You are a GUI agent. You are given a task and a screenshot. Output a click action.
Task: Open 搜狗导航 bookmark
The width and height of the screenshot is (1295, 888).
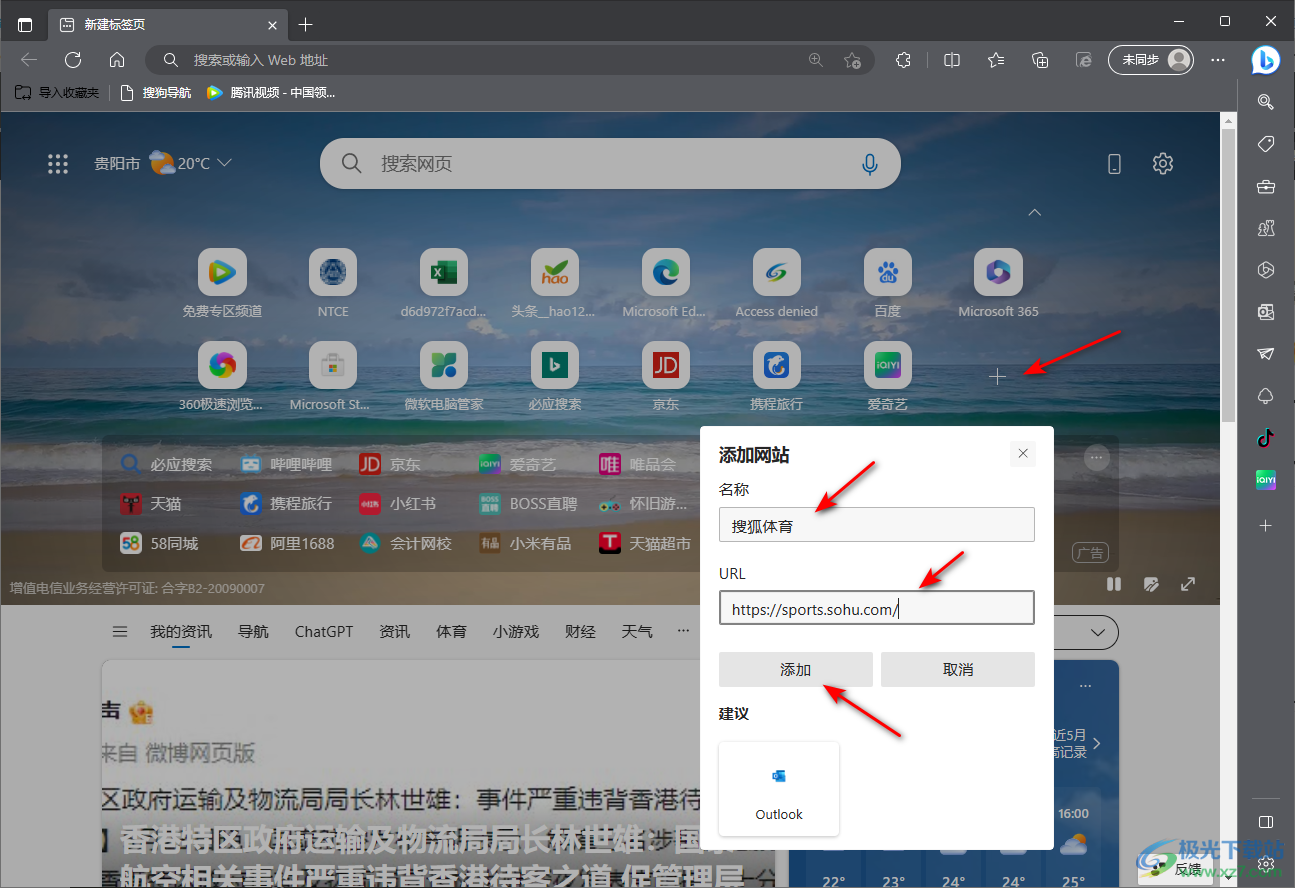156,93
